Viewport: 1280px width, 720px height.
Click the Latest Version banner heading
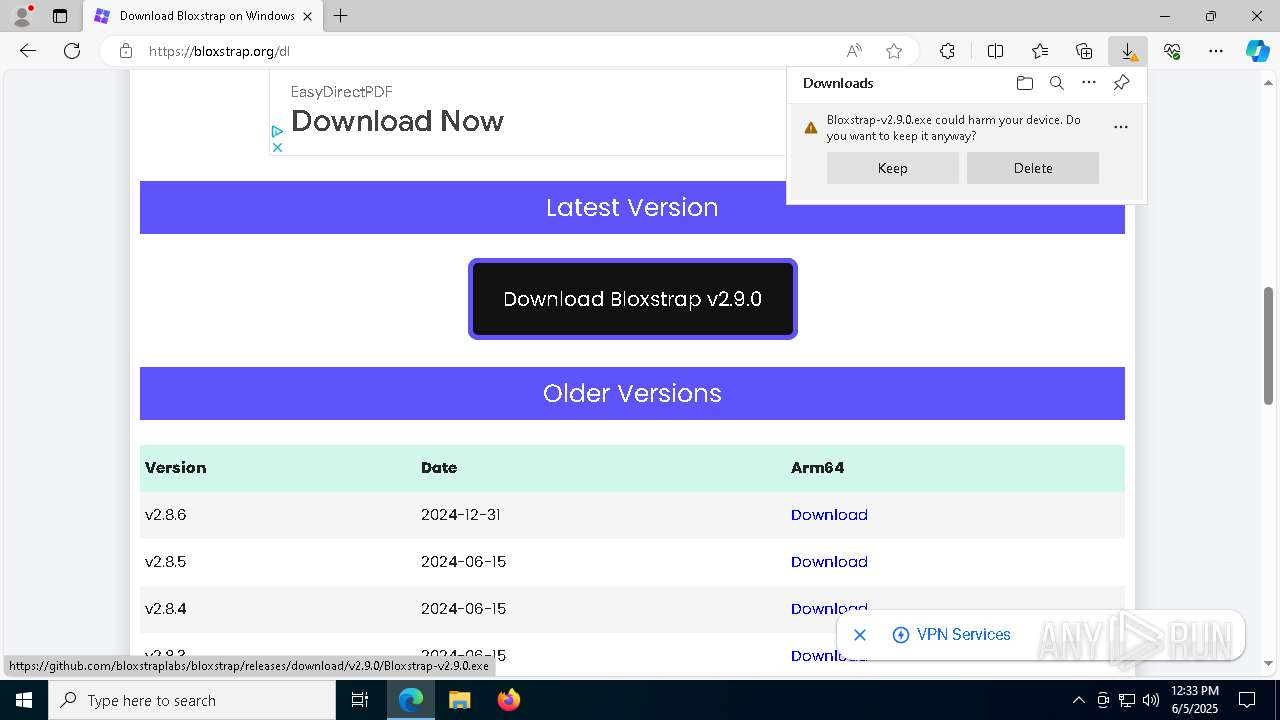(632, 207)
